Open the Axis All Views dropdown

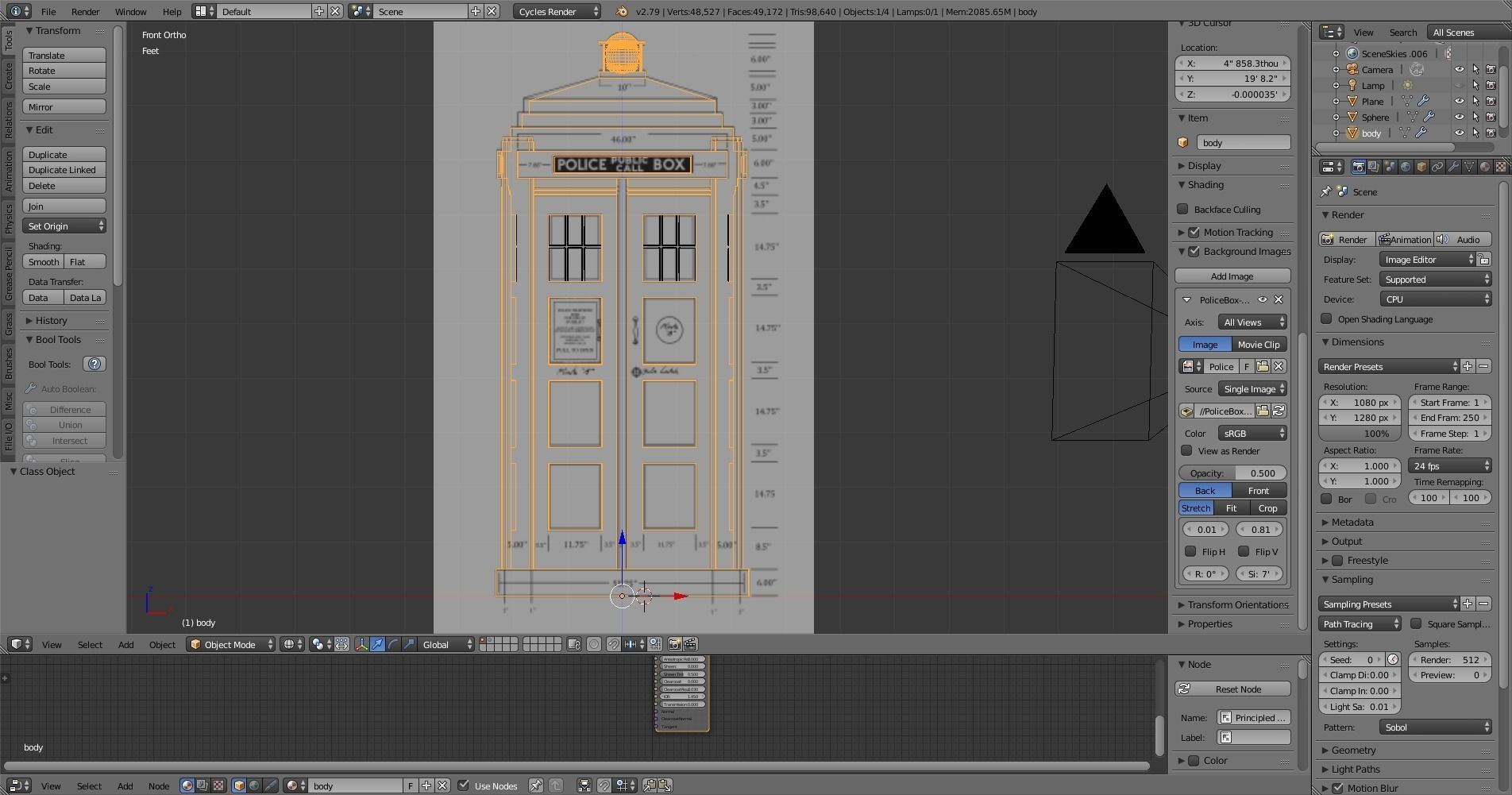click(x=1252, y=322)
